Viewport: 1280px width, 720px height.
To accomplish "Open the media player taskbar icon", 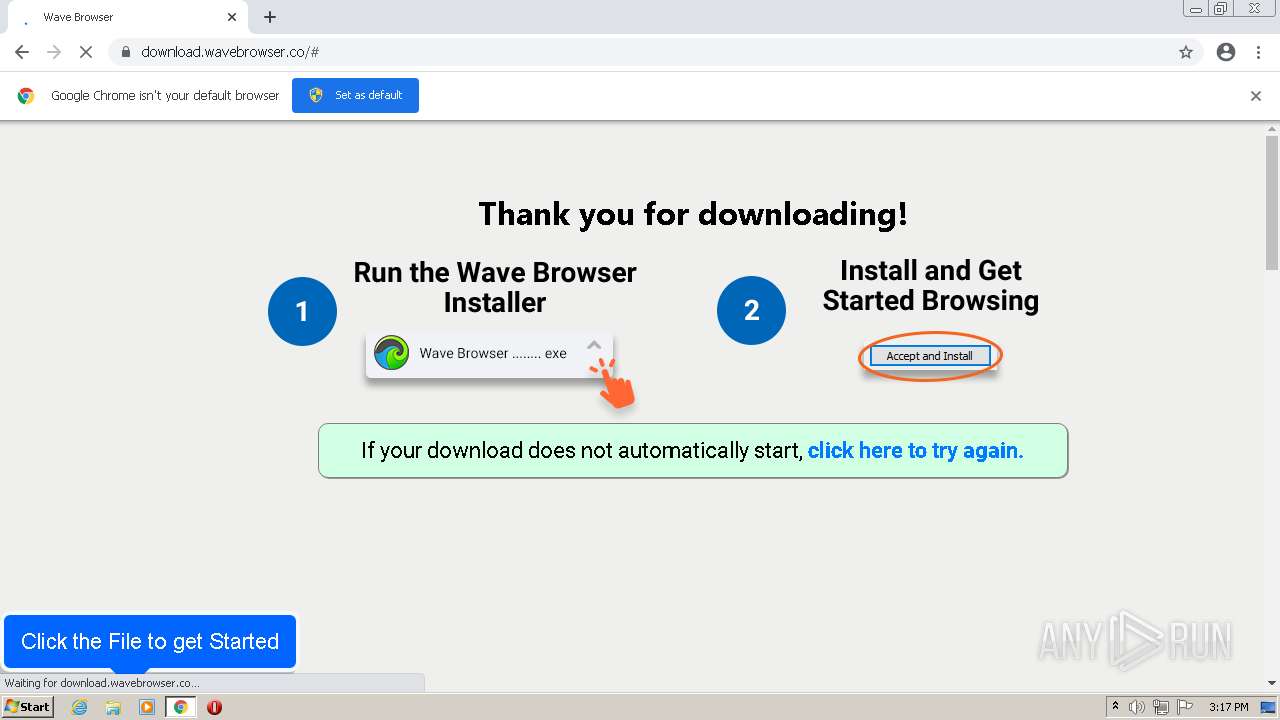I will [147, 707].
